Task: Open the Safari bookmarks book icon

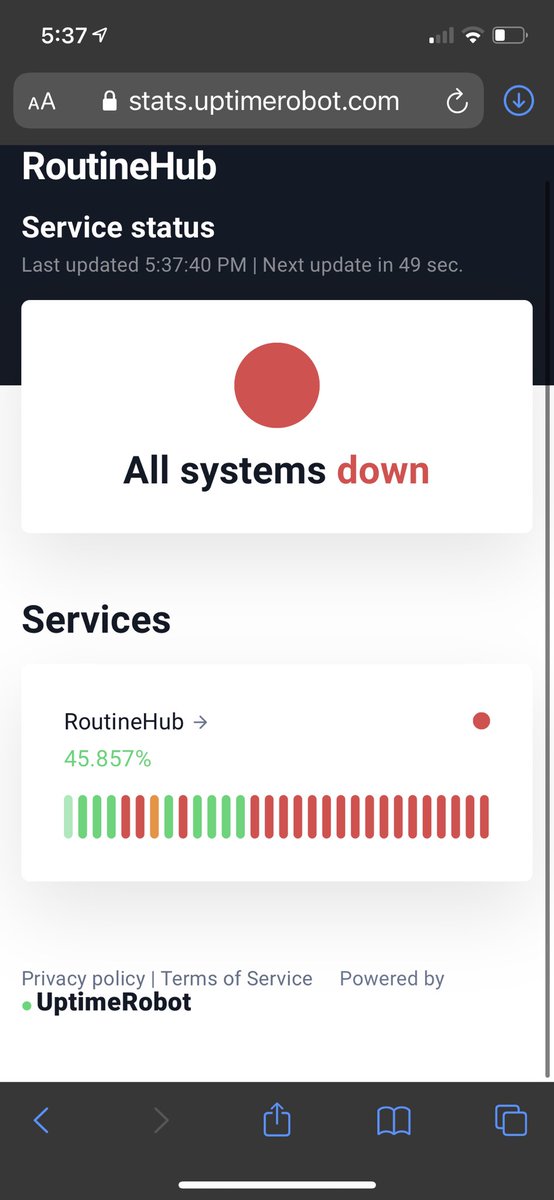Action: [x=394, y=1121]
